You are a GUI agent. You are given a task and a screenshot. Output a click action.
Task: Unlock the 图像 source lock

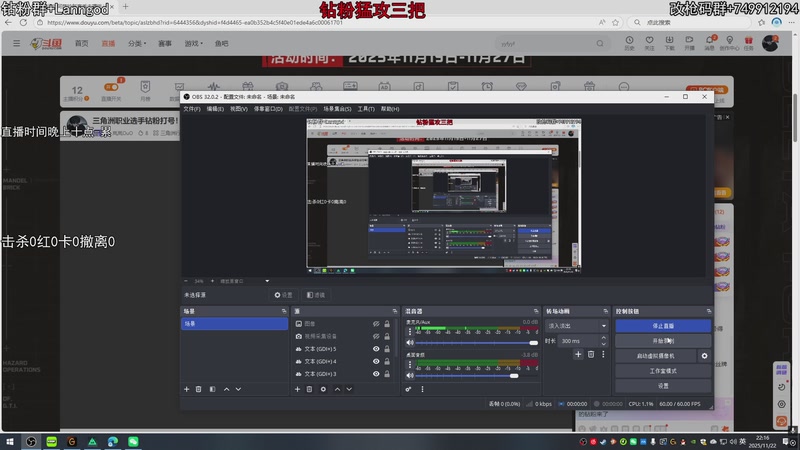[x=387, y=324]
